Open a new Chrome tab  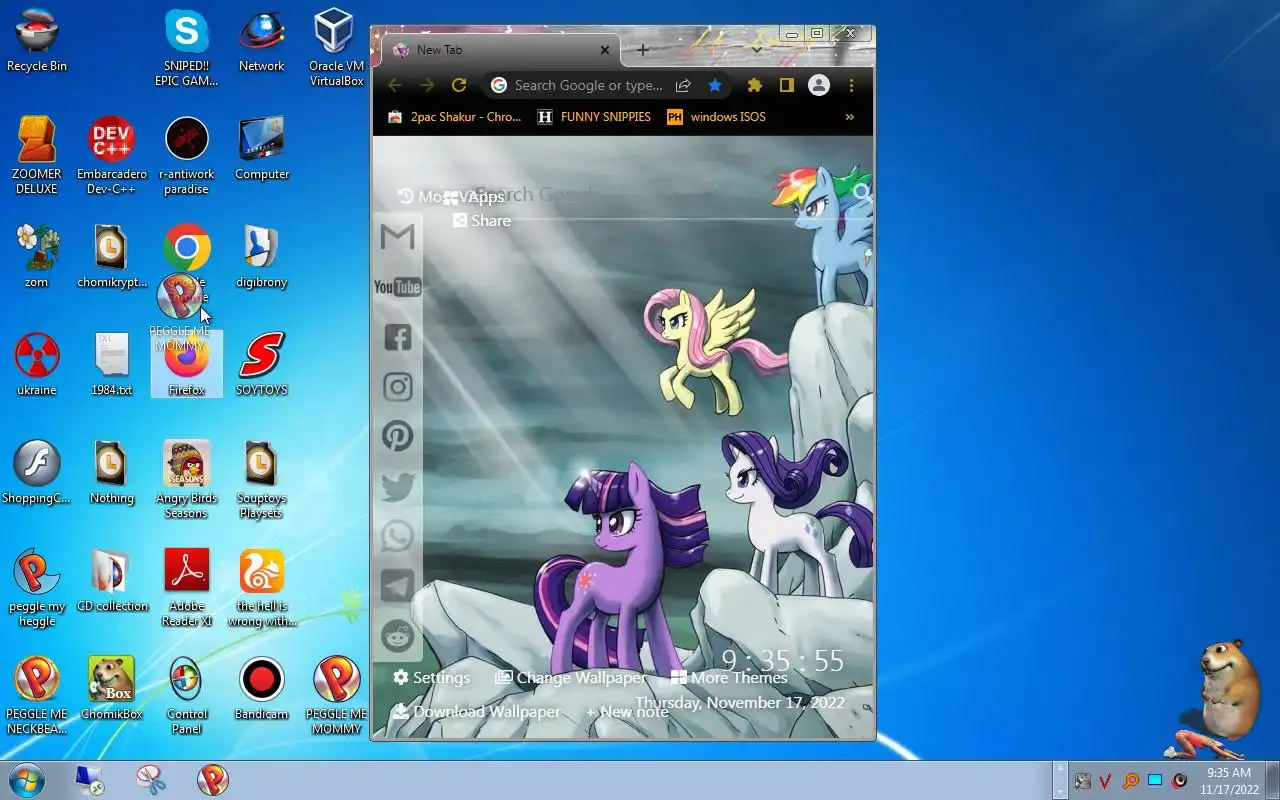[643, 49]
